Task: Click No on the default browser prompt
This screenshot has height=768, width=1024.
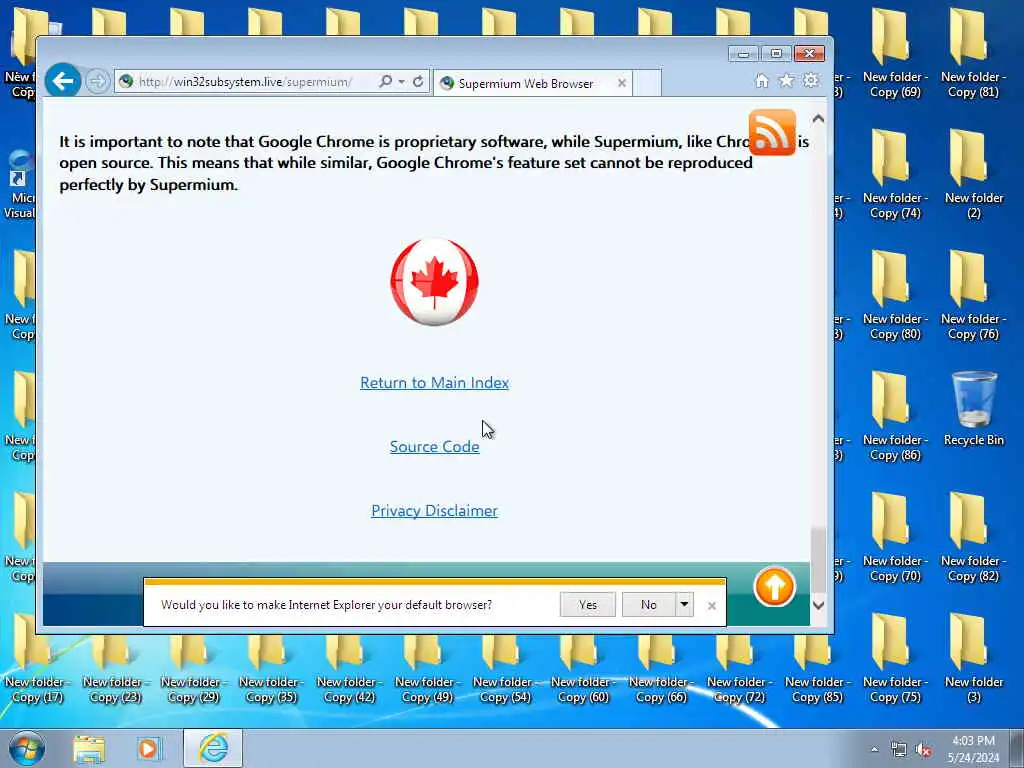Action: click(x=648, y=605)
